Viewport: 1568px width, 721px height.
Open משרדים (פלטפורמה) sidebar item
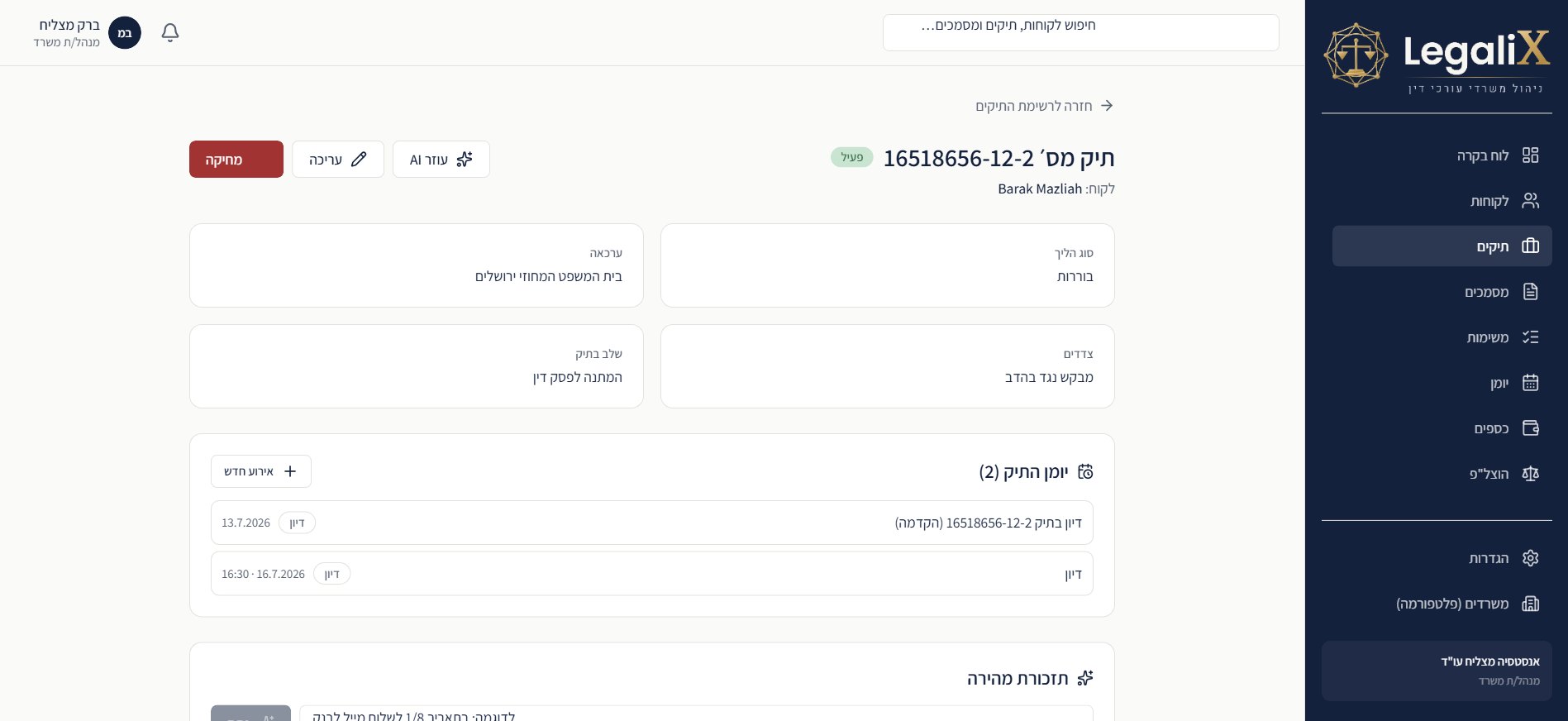pyautogui.click(x=1442, y=604)
